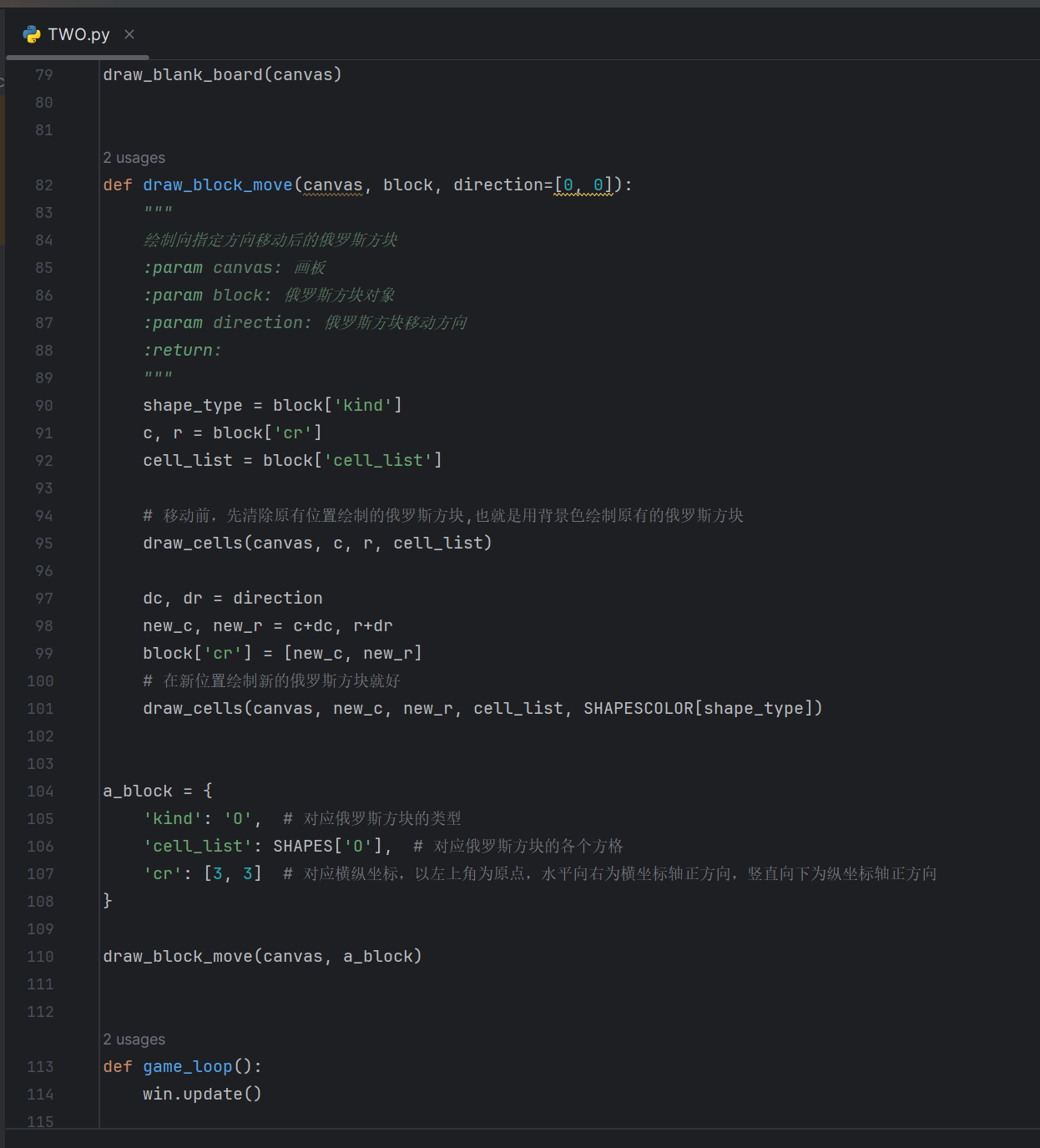Viewport: 1040px width, 1148px height.
Task: Click 'c, r = block['cr']' line
Action: pos(233,432)
